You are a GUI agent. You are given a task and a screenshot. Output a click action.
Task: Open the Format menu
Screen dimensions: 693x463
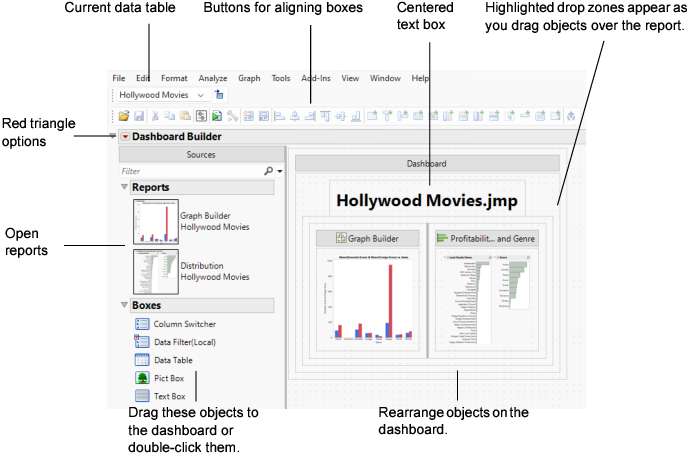pos(174,78)
